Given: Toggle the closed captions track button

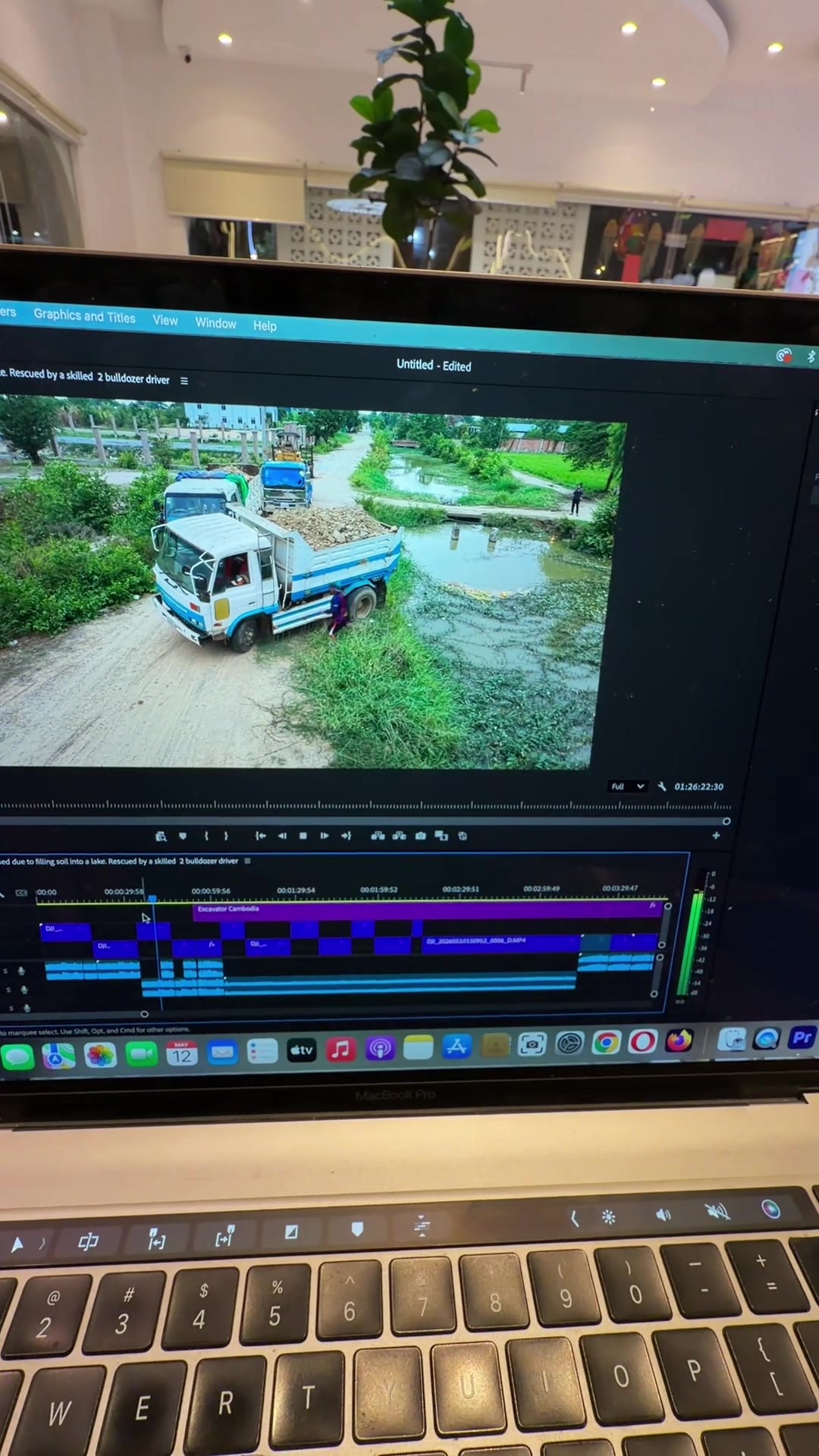Looking at the screenshot, I should (x=21, y=893).
